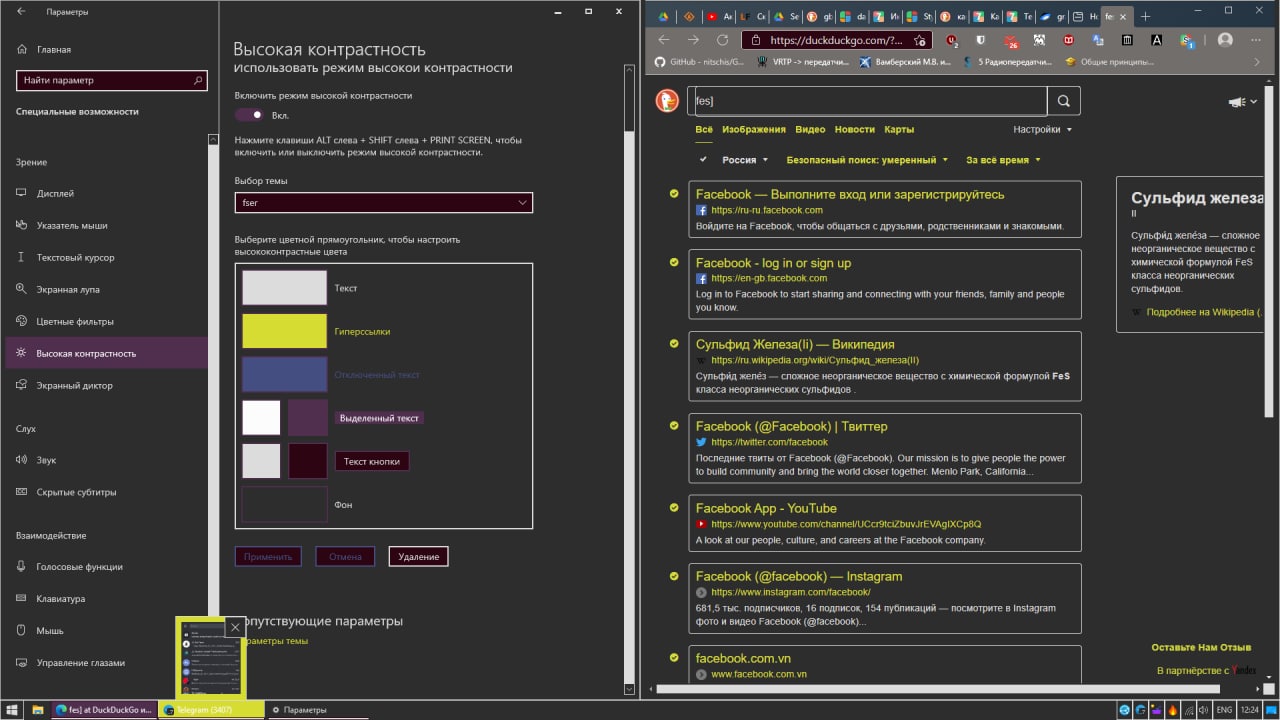The width and height of the screenshot is (1280, 720).
Task: Open the theme dropdown showing fser
Action: pyautogui.click(x=384, y=203)
